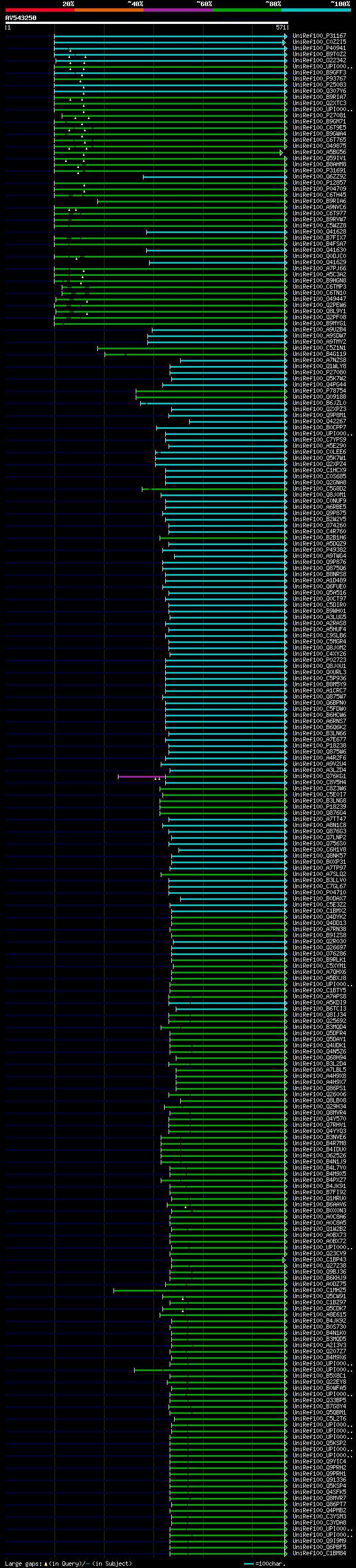Select hit label UniRef100_C6T9E5
This screenshot has width=356, height=1568.
319,128
